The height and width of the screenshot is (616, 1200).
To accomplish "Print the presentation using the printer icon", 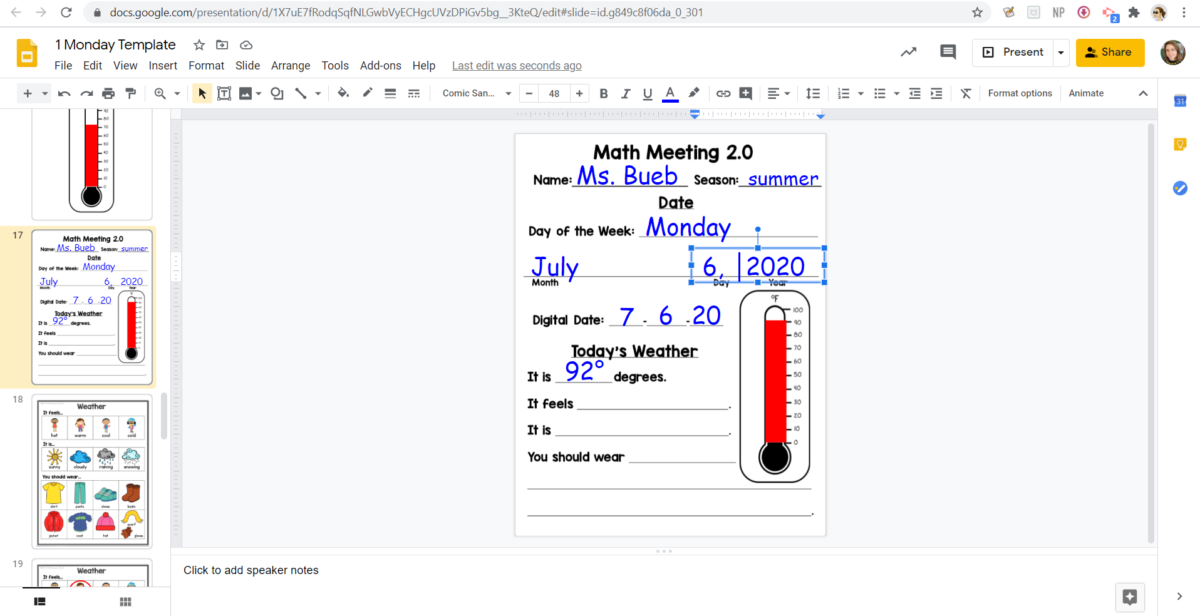I will pyautogui.click(x=108, y=93).
